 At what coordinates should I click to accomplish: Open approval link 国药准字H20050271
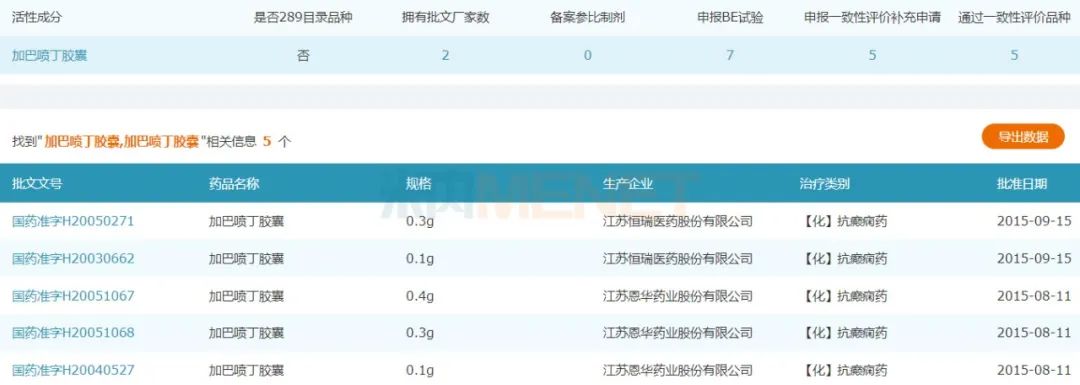[73, 222]
